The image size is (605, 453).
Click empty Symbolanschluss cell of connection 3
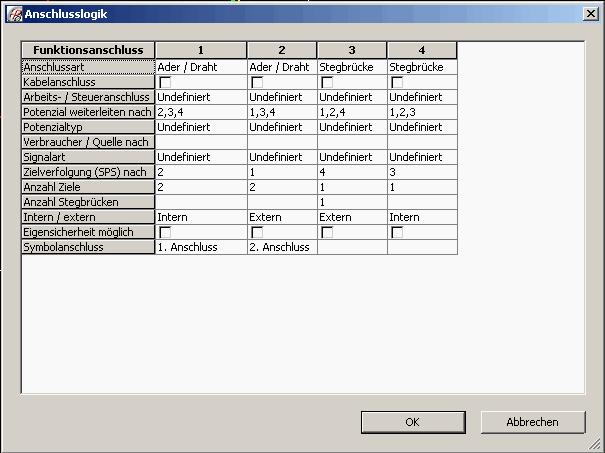coord(352,247)
